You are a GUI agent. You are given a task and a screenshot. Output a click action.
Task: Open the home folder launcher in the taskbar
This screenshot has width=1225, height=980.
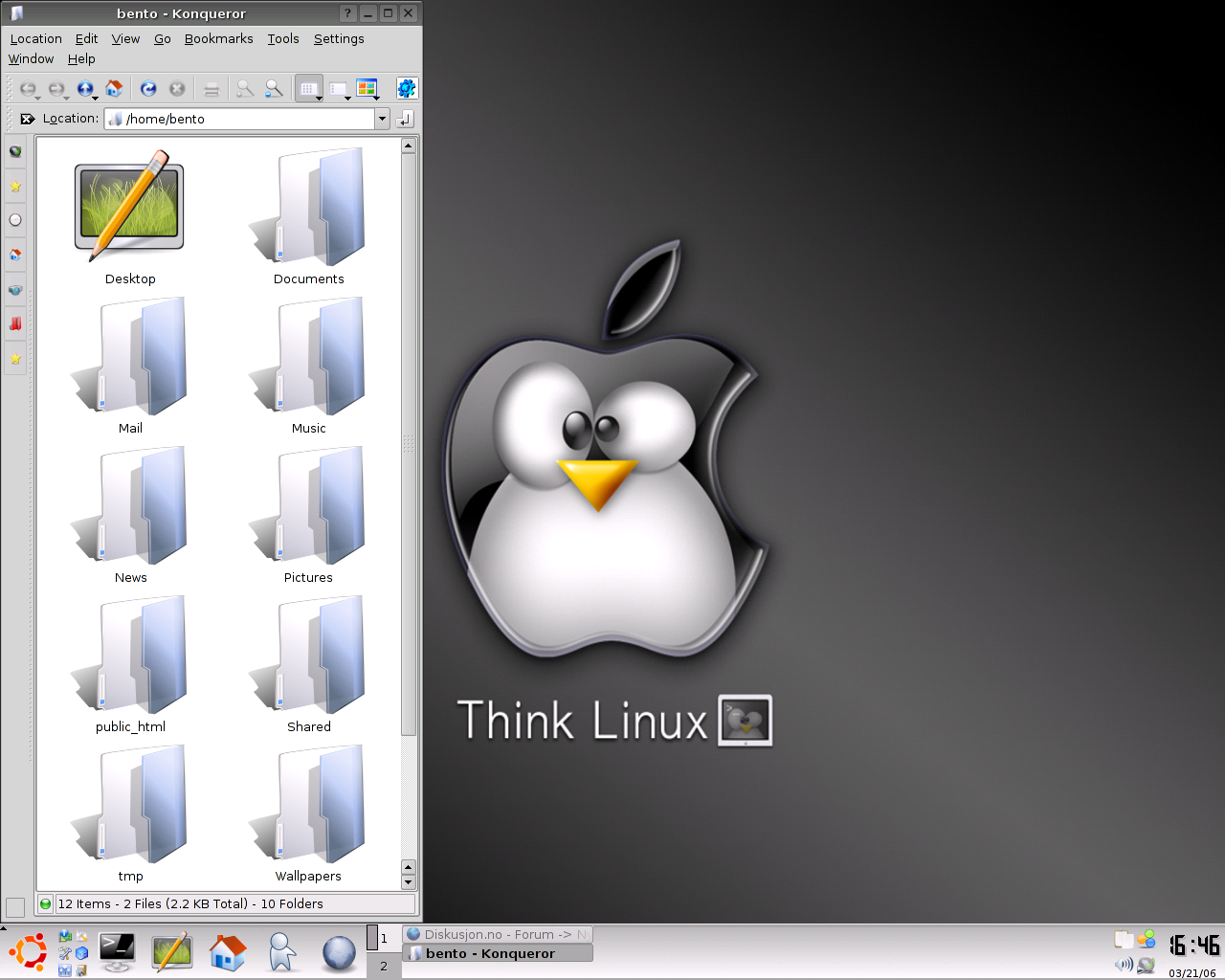pos(227,952)
